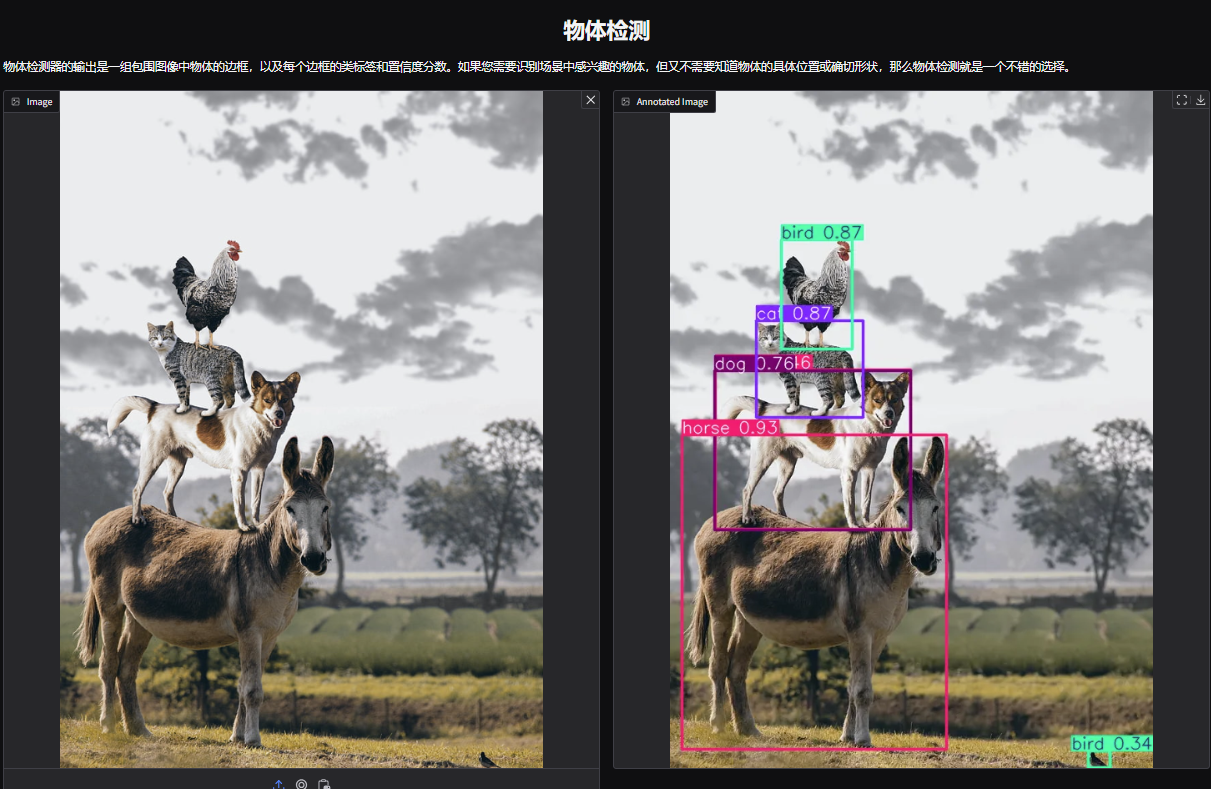Screen dimensions: 1211x789
Task: Select the "bird 0.34" detection label
Action: [x=1111, y=744]
